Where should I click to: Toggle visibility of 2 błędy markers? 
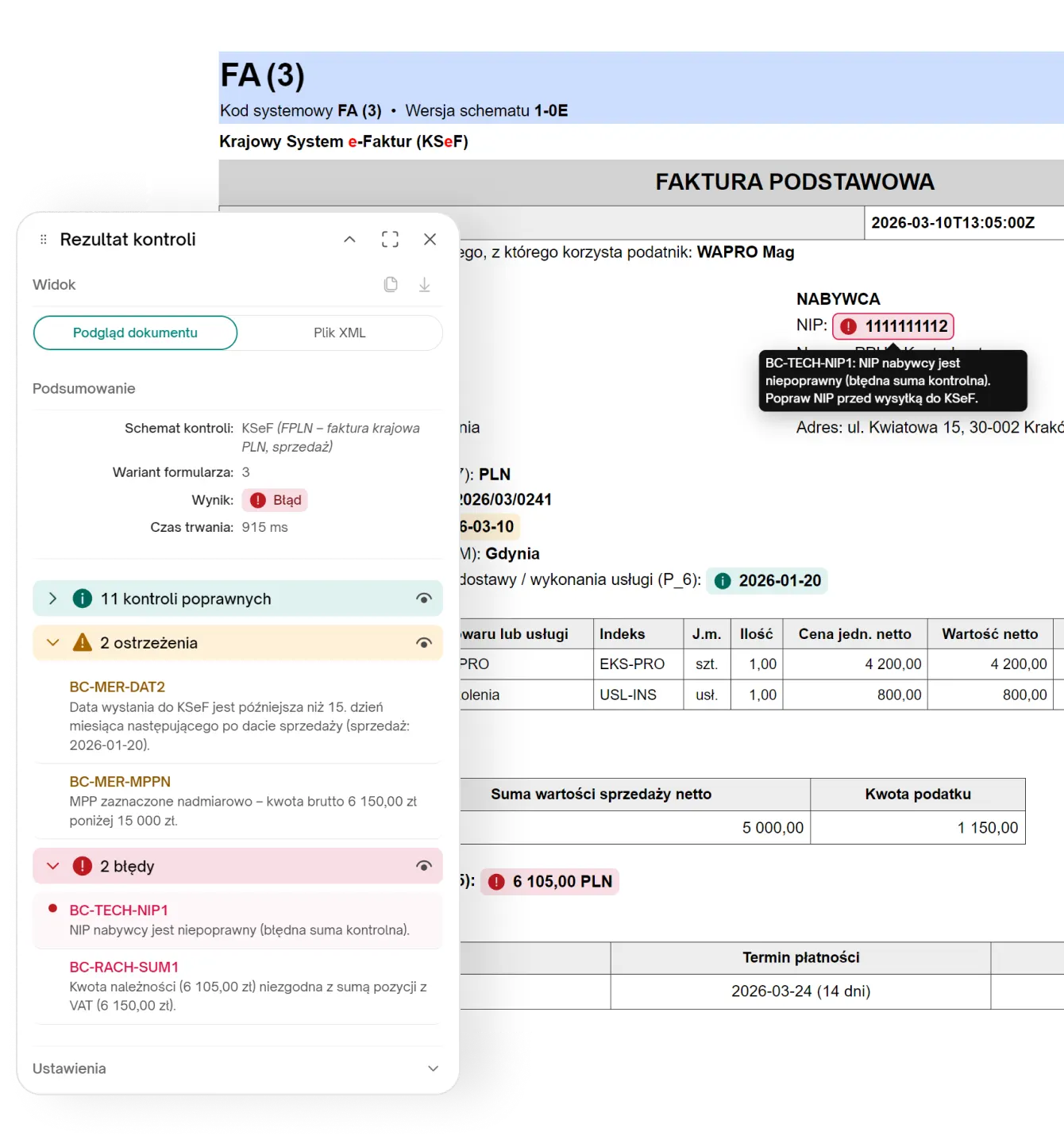(x=424, y=866)
